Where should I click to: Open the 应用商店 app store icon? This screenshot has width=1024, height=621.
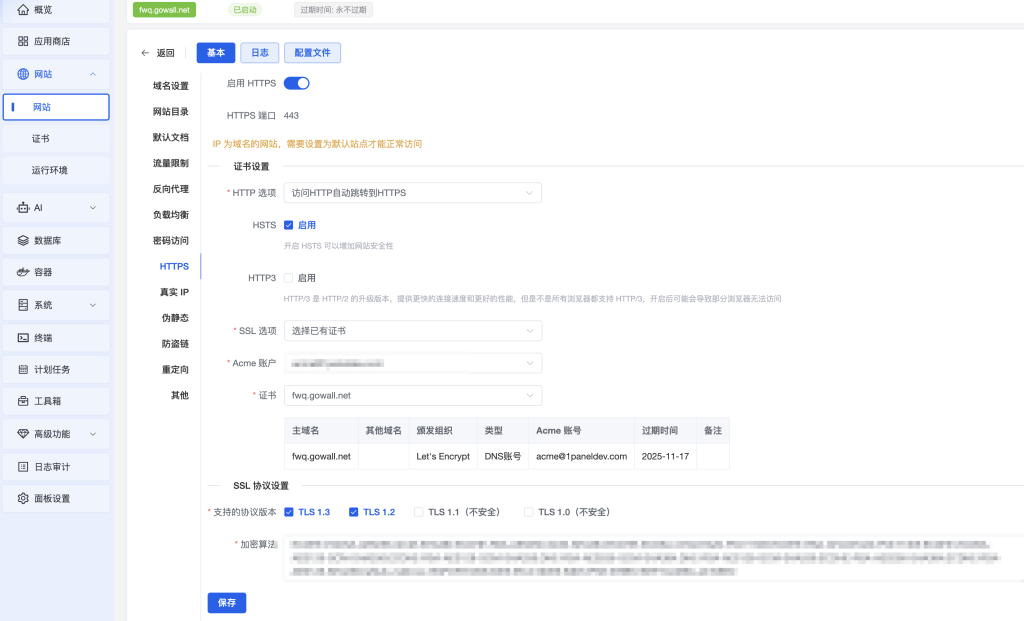coord(23,41)
